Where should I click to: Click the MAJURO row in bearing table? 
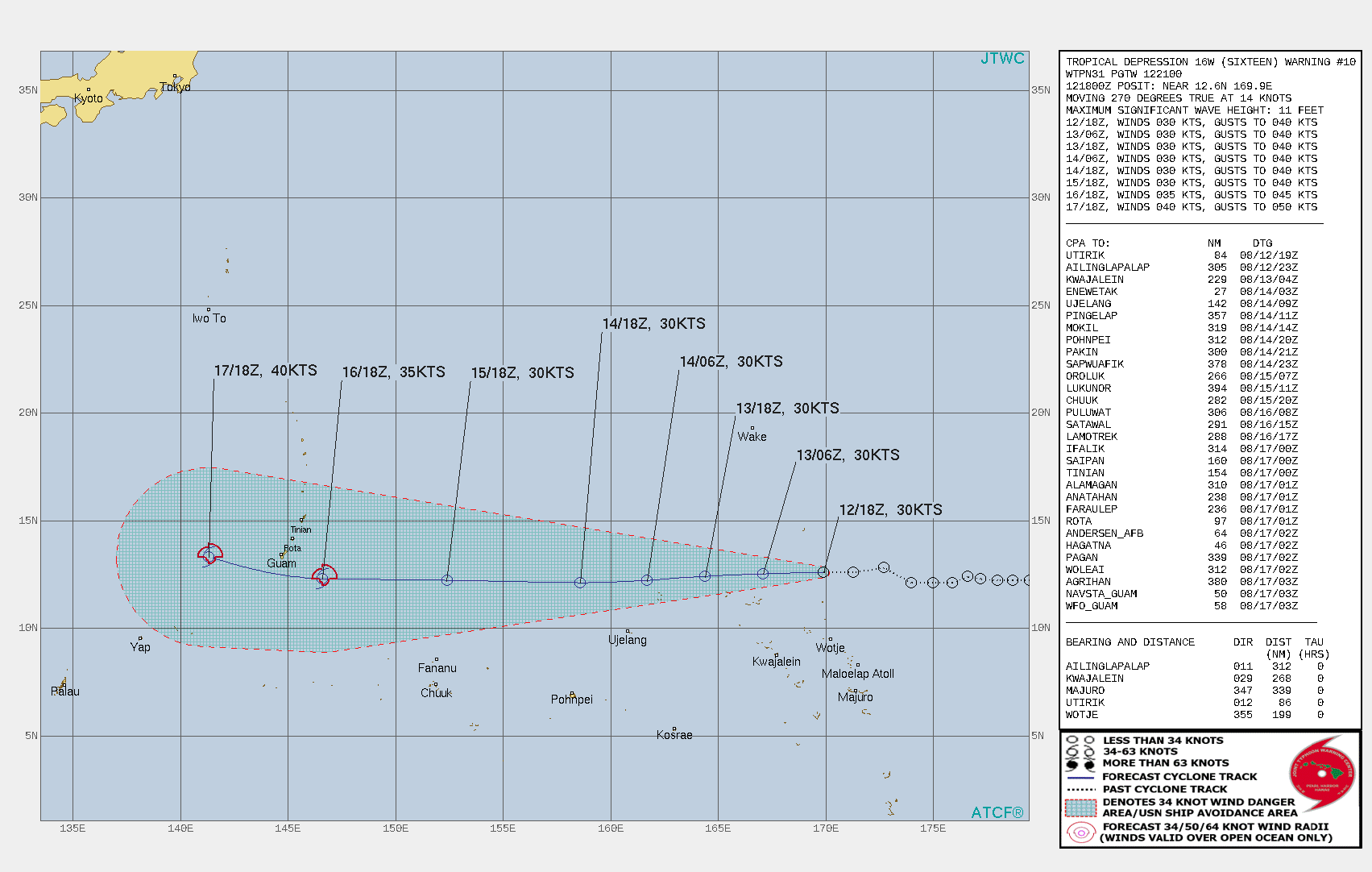pos(1195,691)
